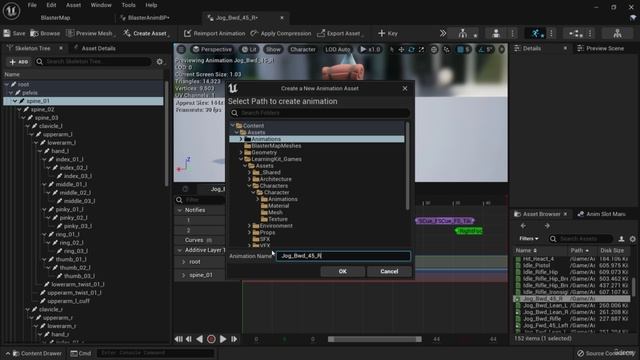Select the scale gizmo tool
Screen dimensions: 640x360
coord(421,49)
